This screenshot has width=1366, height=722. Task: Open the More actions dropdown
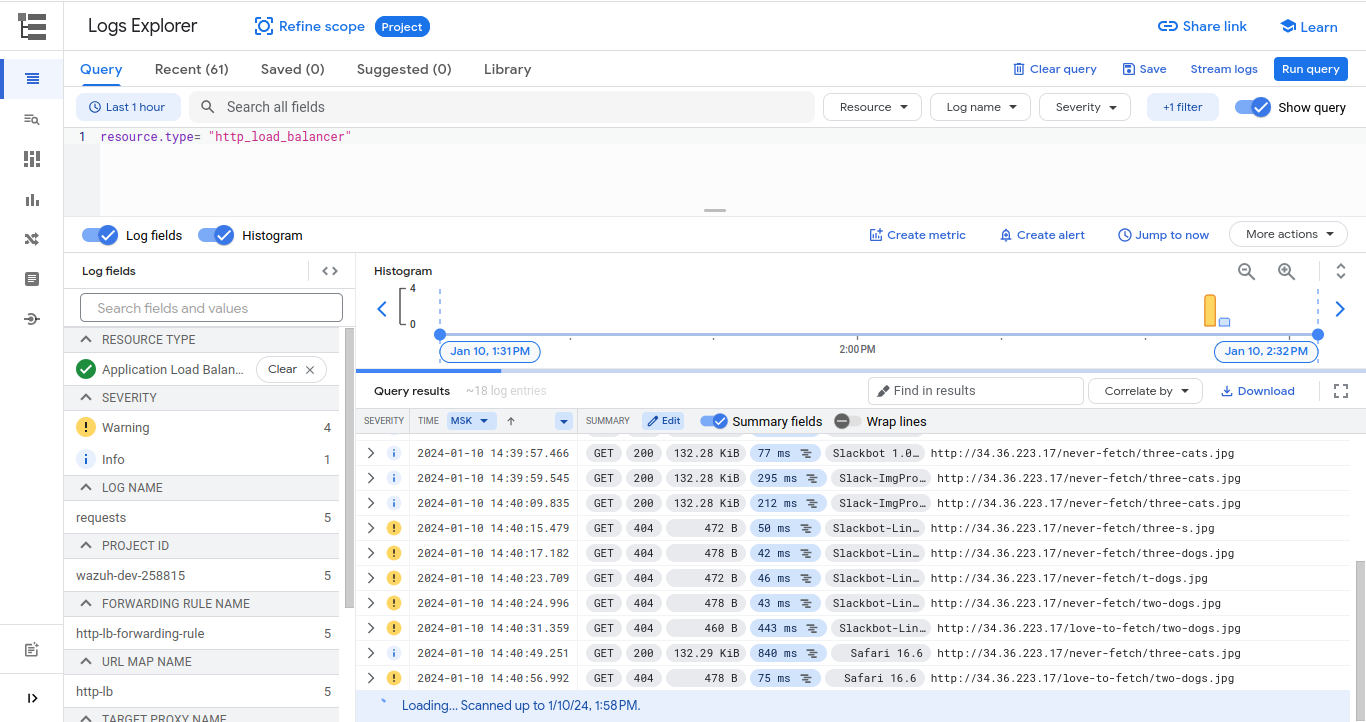1288,234
